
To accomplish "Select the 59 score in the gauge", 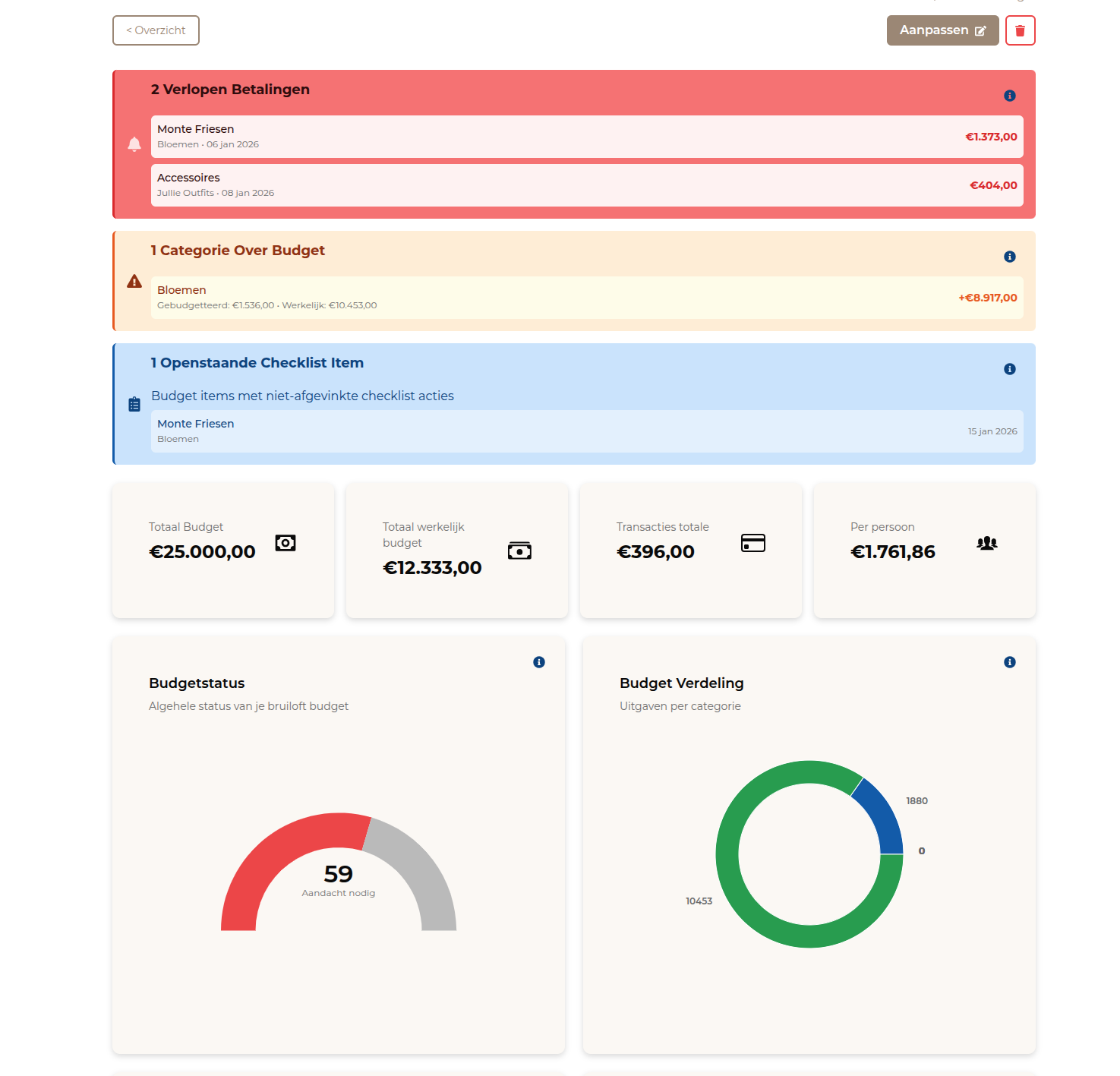I will point(339,874).
